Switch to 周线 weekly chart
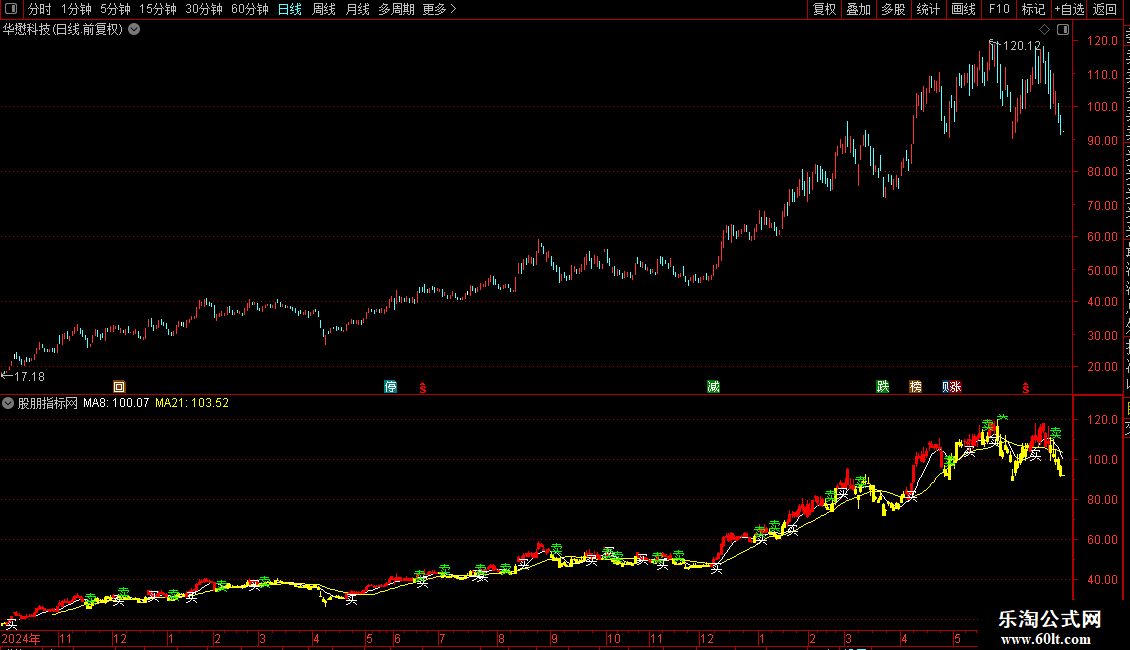Screen dimensions: 1130x650 [324, 9]
